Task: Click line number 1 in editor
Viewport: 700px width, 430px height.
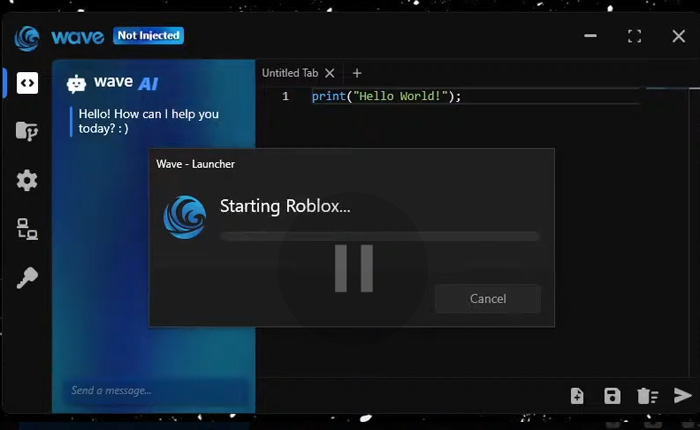Action: click(x=285, y=96)
